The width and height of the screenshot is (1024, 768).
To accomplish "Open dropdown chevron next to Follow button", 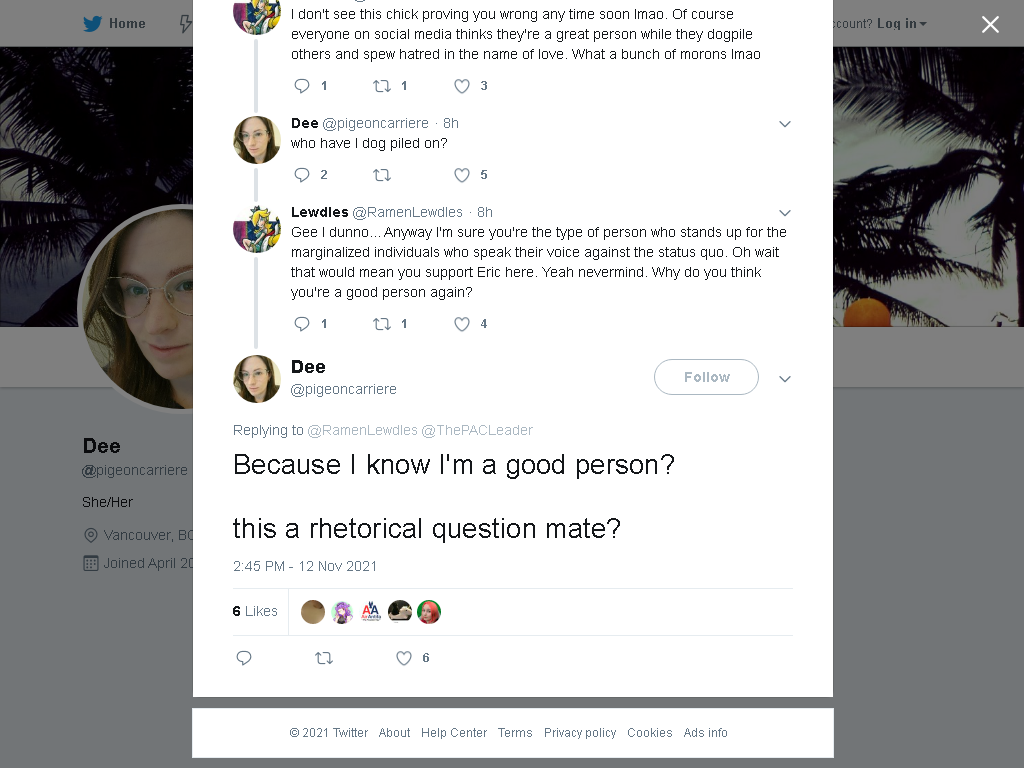I will [785, 379].
